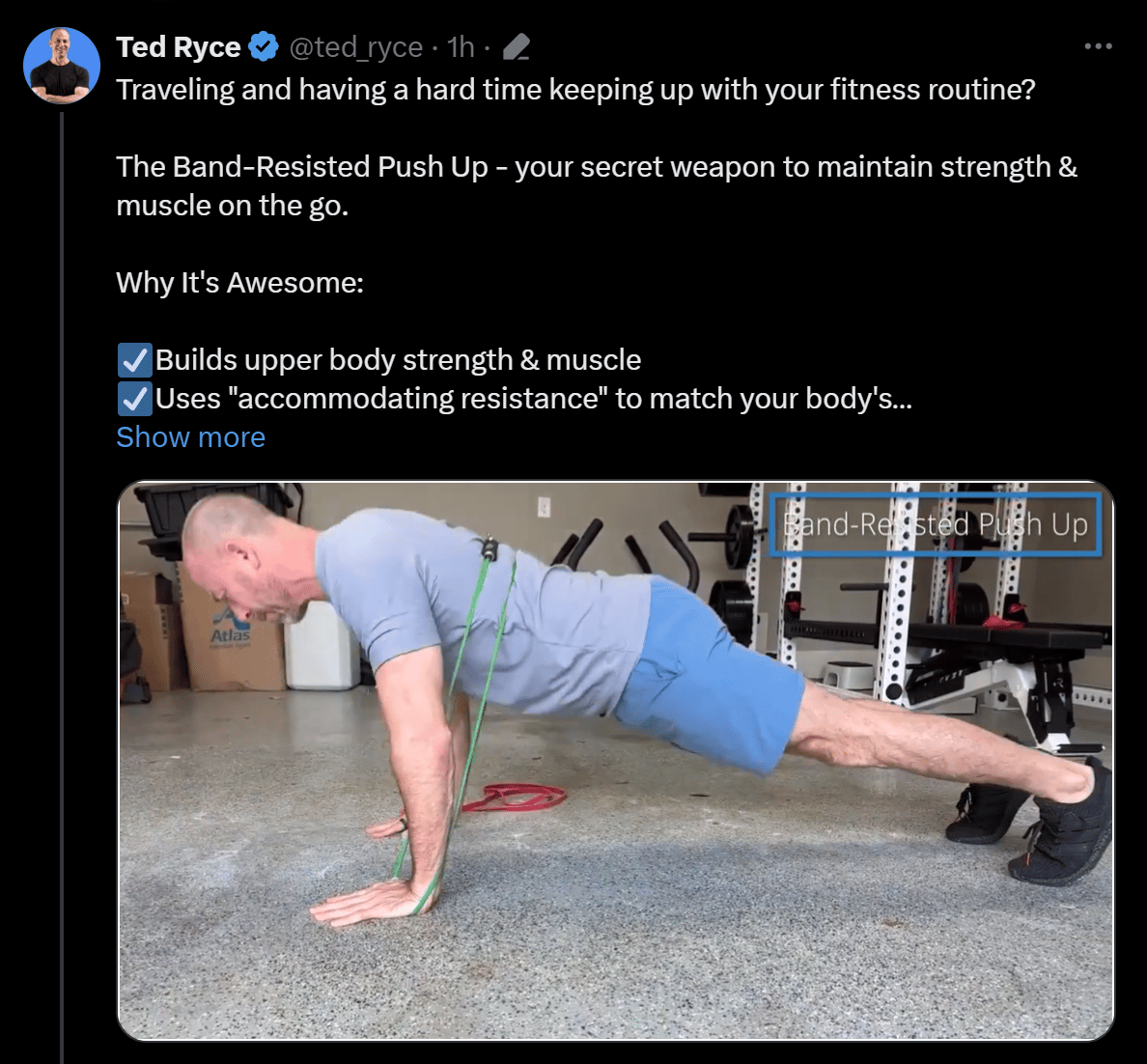Click 'The Band-Resisted Push Up - your secret' line
This screenshot has height=1064, width=1147.
point(596,167)
